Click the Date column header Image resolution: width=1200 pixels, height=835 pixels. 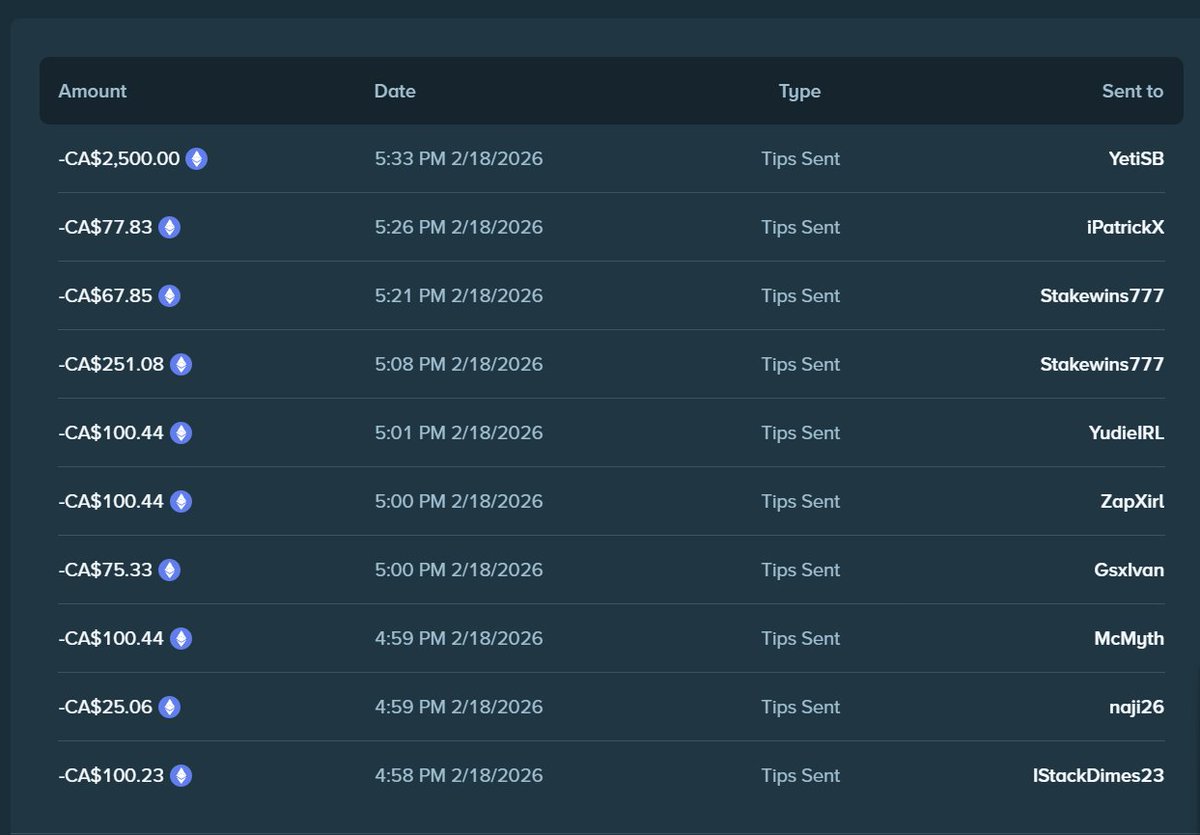(395, 91)
